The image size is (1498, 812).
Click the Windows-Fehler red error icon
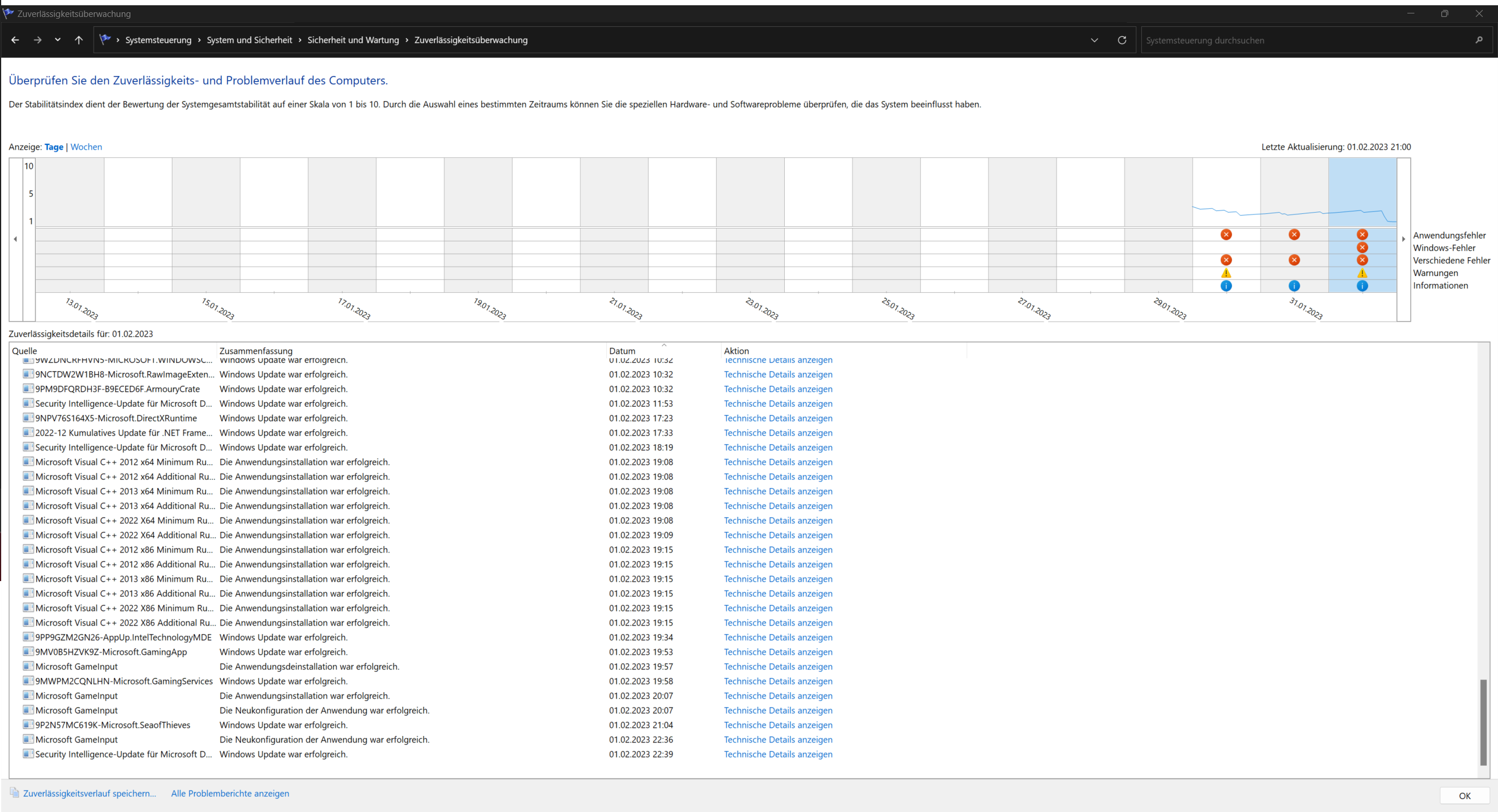(x=1362, y=247)
